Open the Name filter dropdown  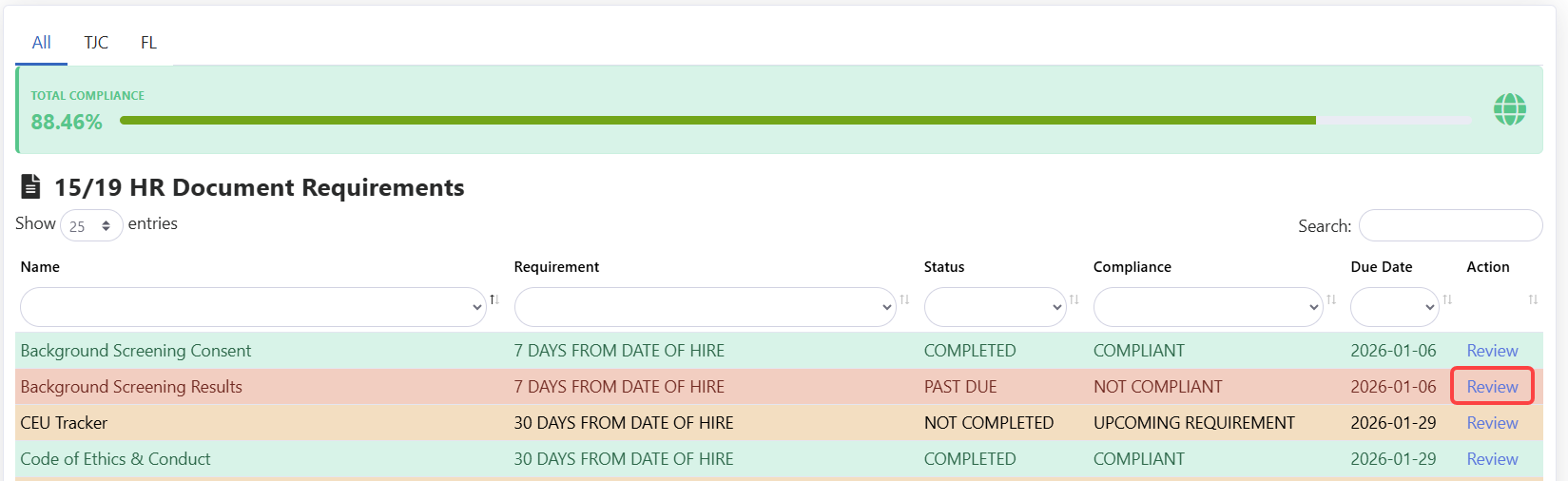point(253,307)
